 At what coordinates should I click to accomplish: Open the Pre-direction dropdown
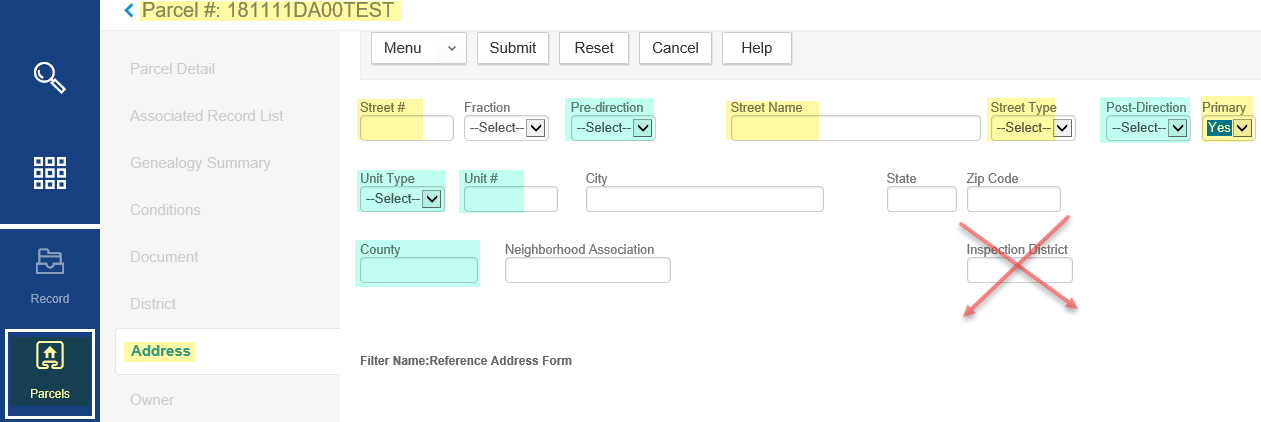pos(612,128)
